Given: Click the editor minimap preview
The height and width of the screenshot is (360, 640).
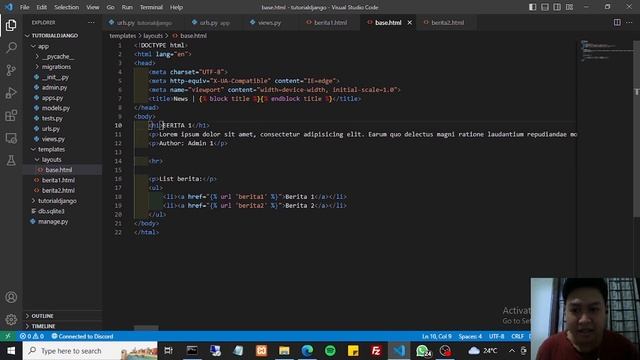Looking at the screenshot, I should pos(606,51).
